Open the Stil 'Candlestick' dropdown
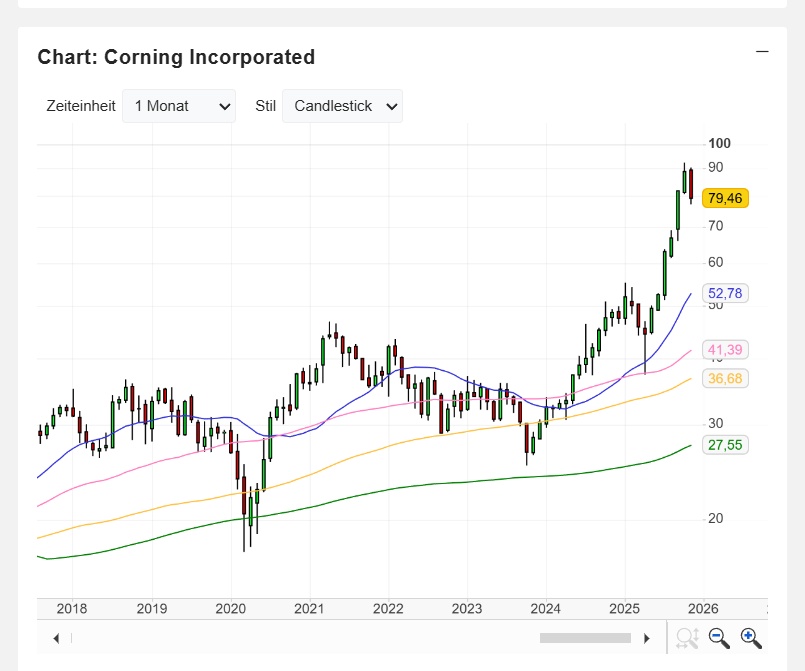The width and height of the screenshot is (805, 671). coord(342,106)
